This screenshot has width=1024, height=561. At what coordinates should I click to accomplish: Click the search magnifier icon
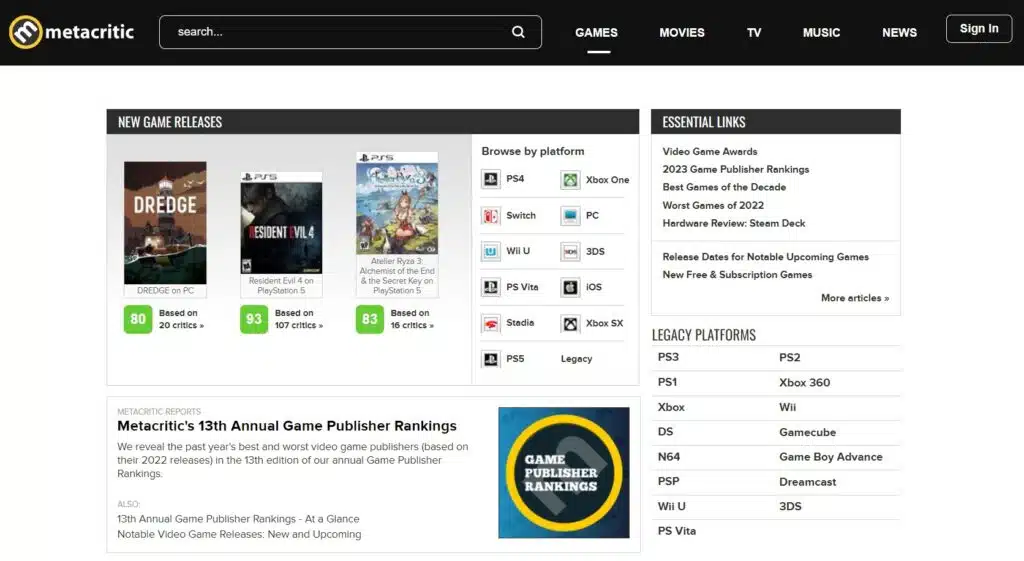tap(518, 32)
